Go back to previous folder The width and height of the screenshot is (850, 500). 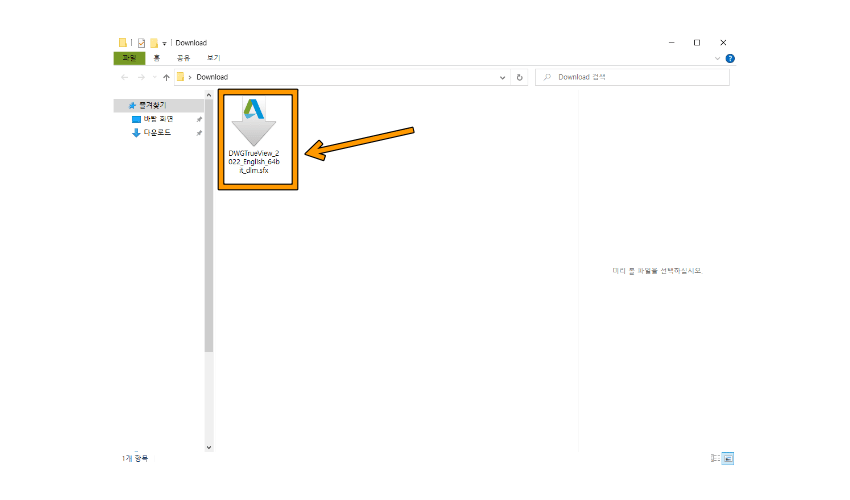click(125, 78)
